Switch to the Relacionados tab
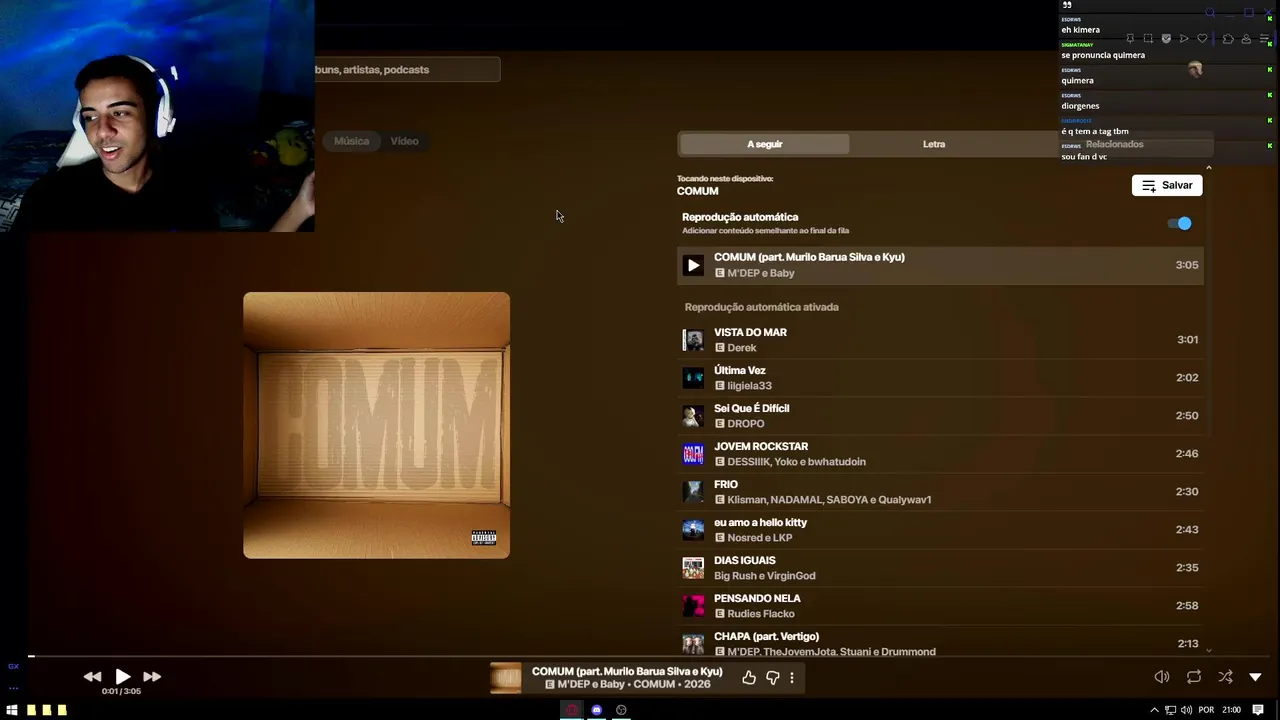The height and width of the screenshot is (720, 1280). point(1114,144)
